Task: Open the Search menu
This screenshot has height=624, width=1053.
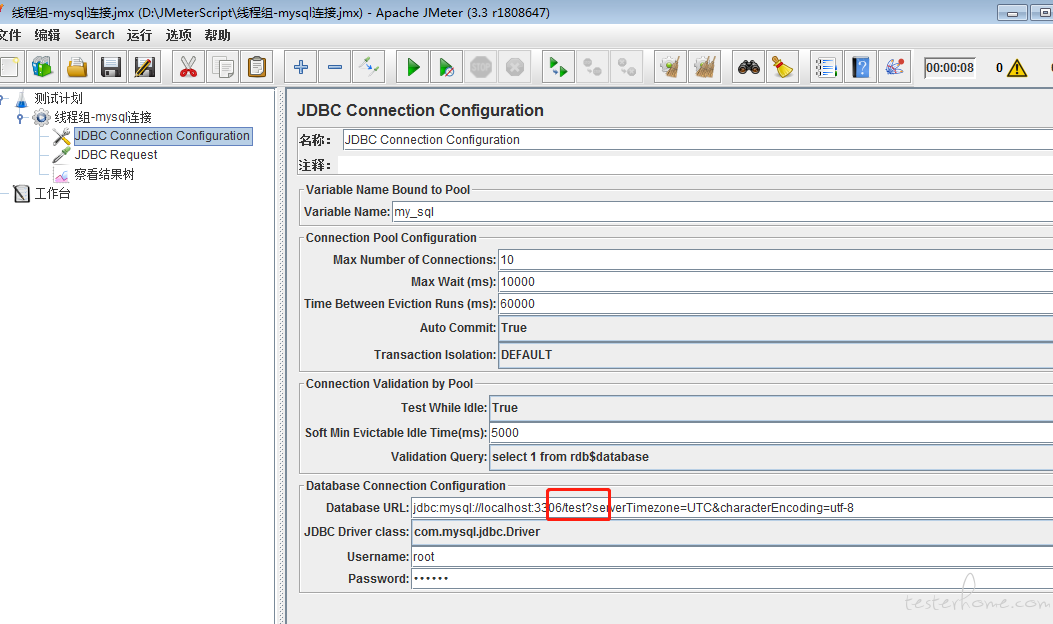Action: pyautogui.click(x=95, y=35)
